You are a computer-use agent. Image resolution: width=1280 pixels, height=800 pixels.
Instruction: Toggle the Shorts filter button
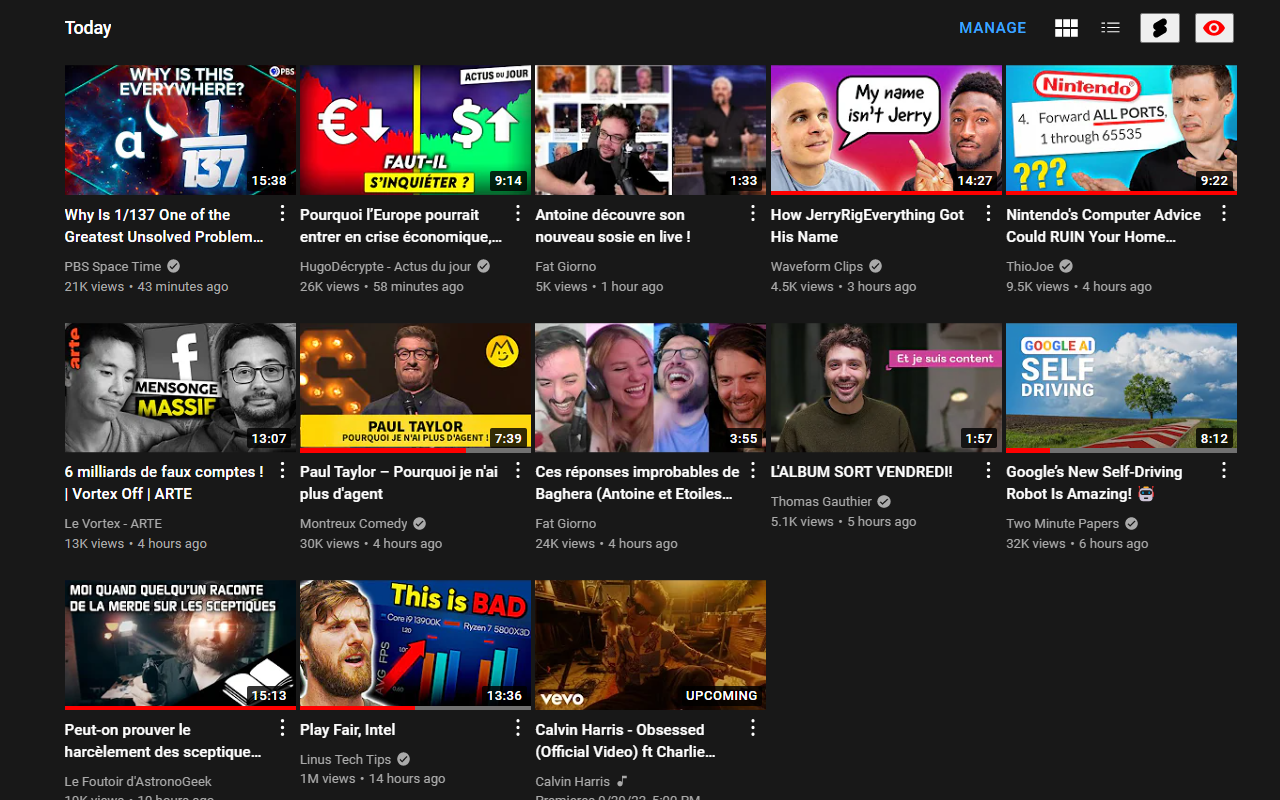point(1160,28)
